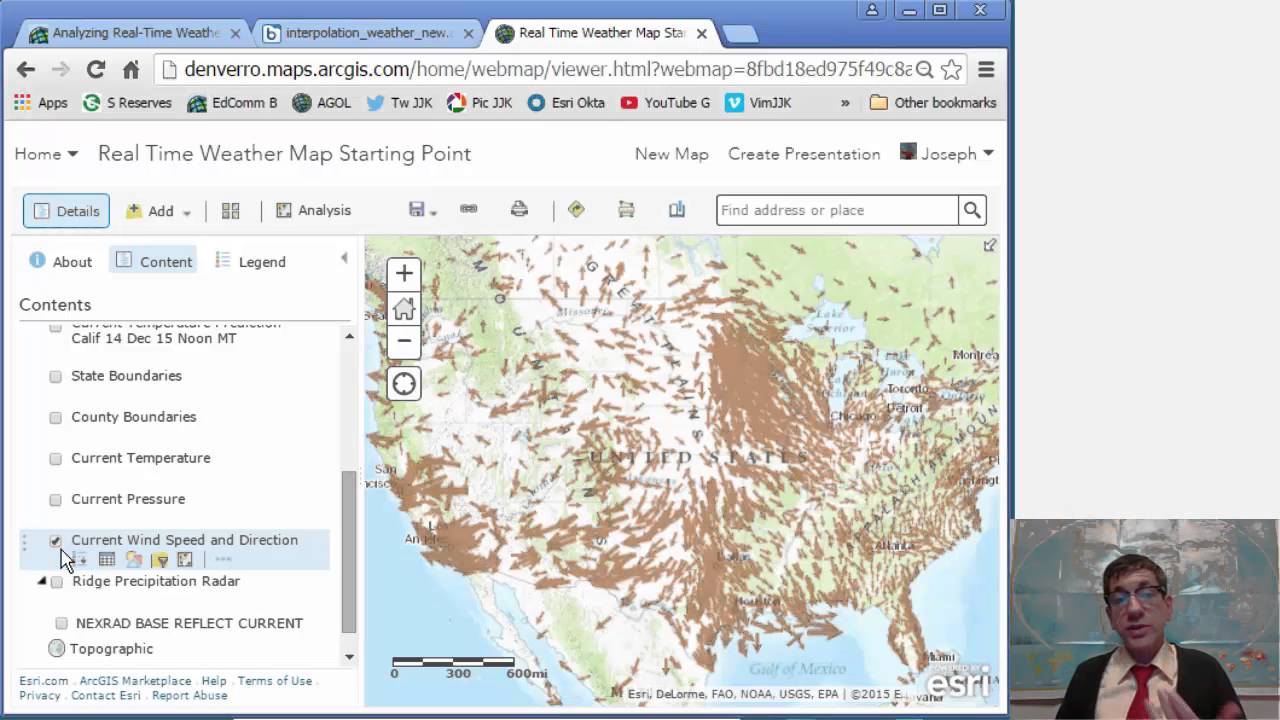Zoom out on the map
Image resolution: width=1280 pixels, height=720 pixels.
[x=404, y=340]
